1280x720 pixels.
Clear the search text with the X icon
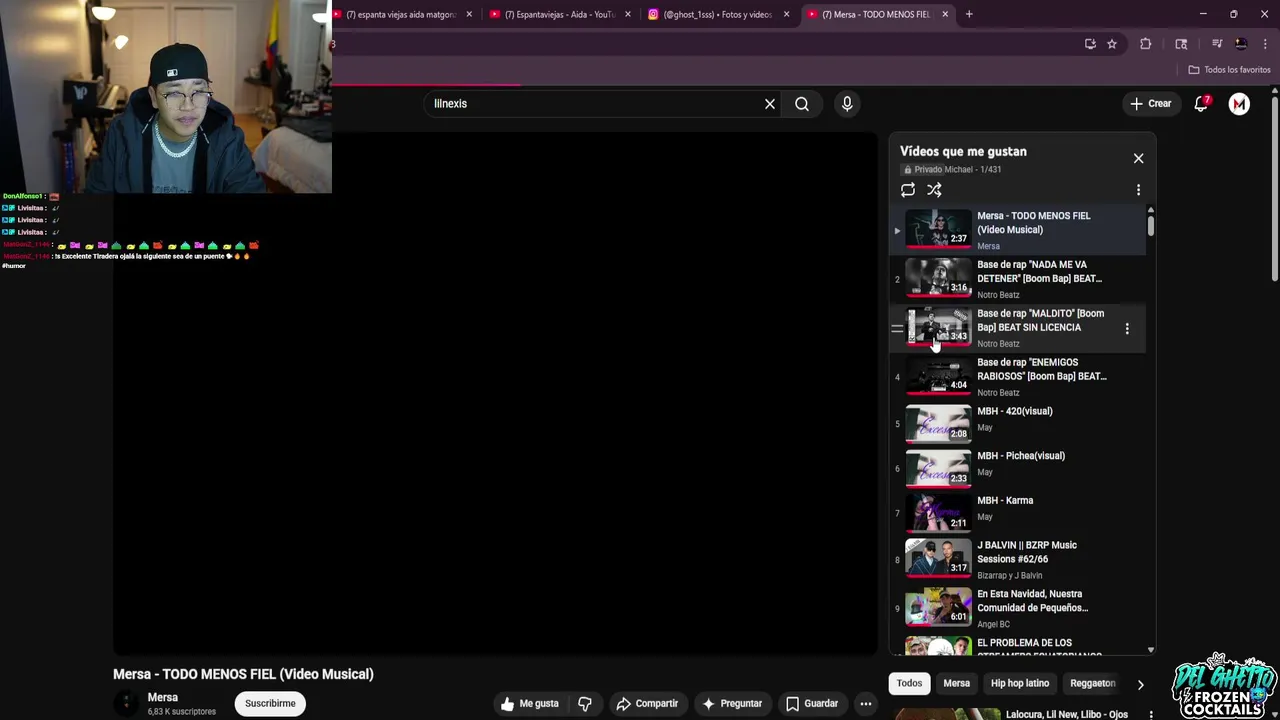click(770, 104)
